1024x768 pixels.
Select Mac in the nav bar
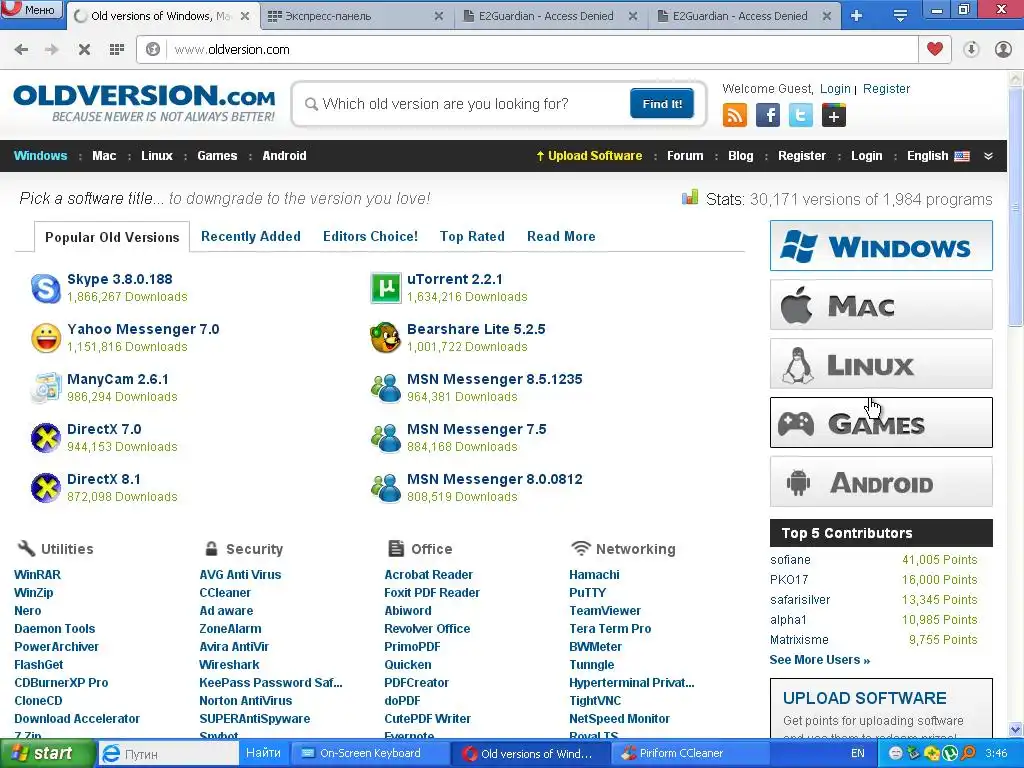pos(104,156)
